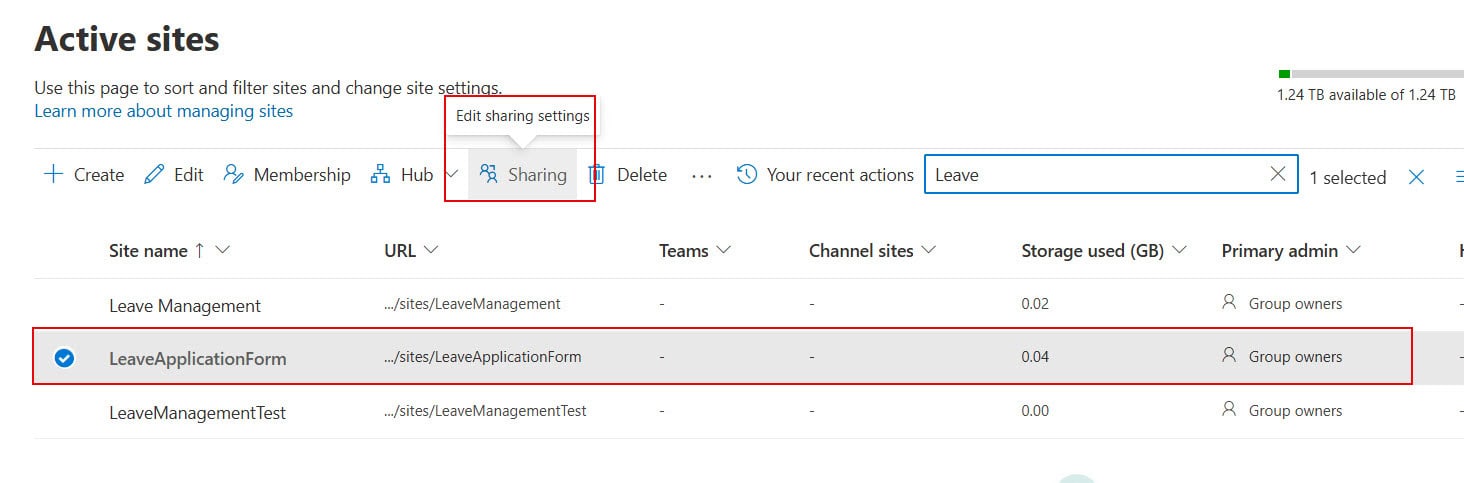
Task: Click storage value 0.04
Action: [x=1035, y=356]
